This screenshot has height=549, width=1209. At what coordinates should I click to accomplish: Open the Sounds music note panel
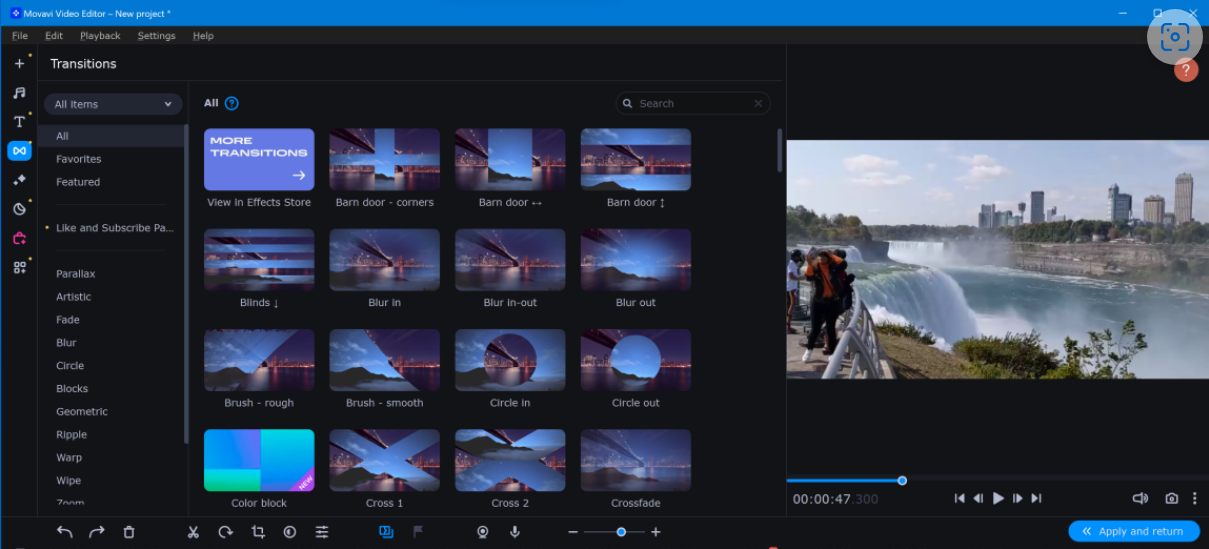click(19, 92)
